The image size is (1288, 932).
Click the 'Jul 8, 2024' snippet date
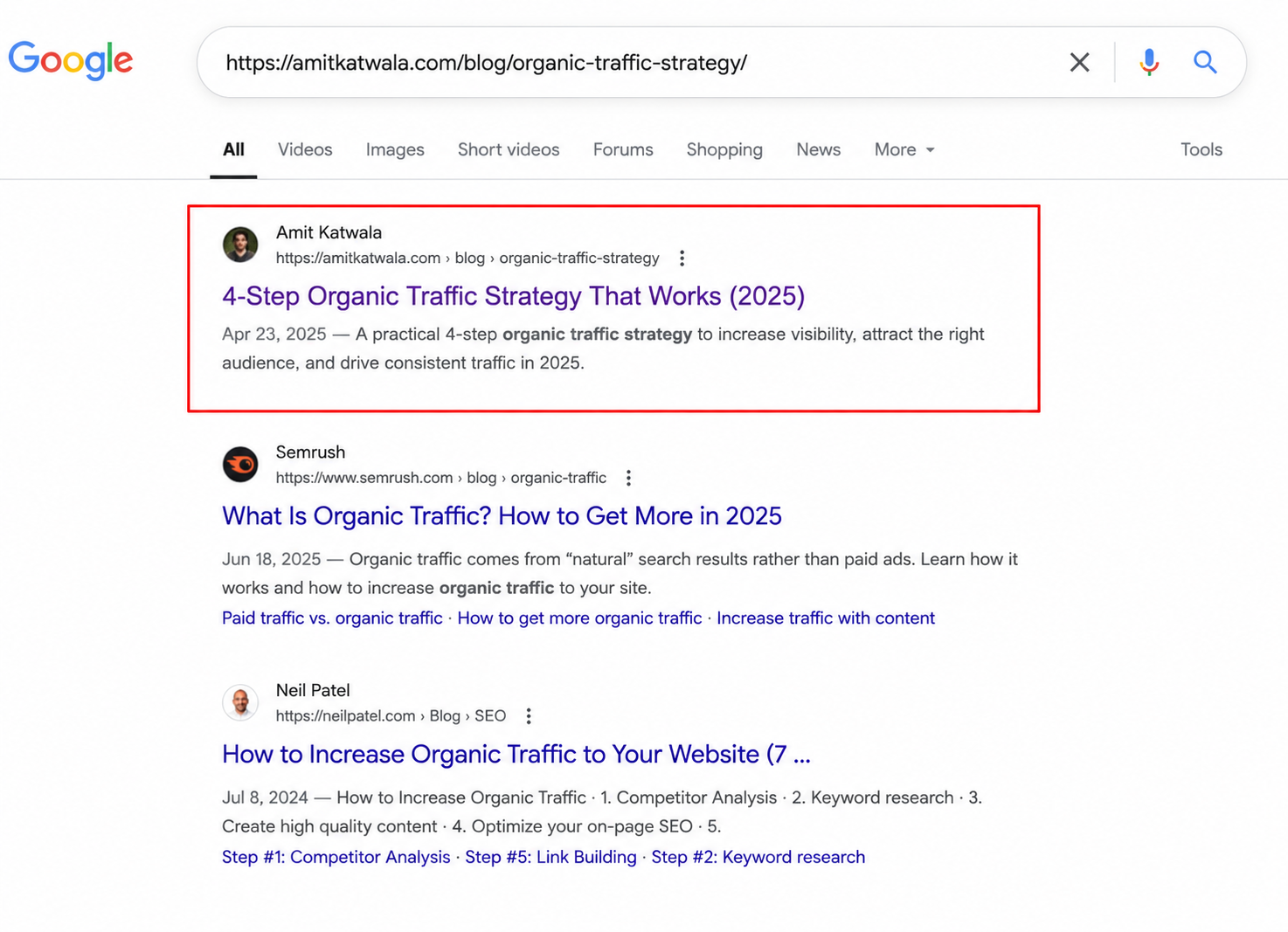click(x=265, y=797)
